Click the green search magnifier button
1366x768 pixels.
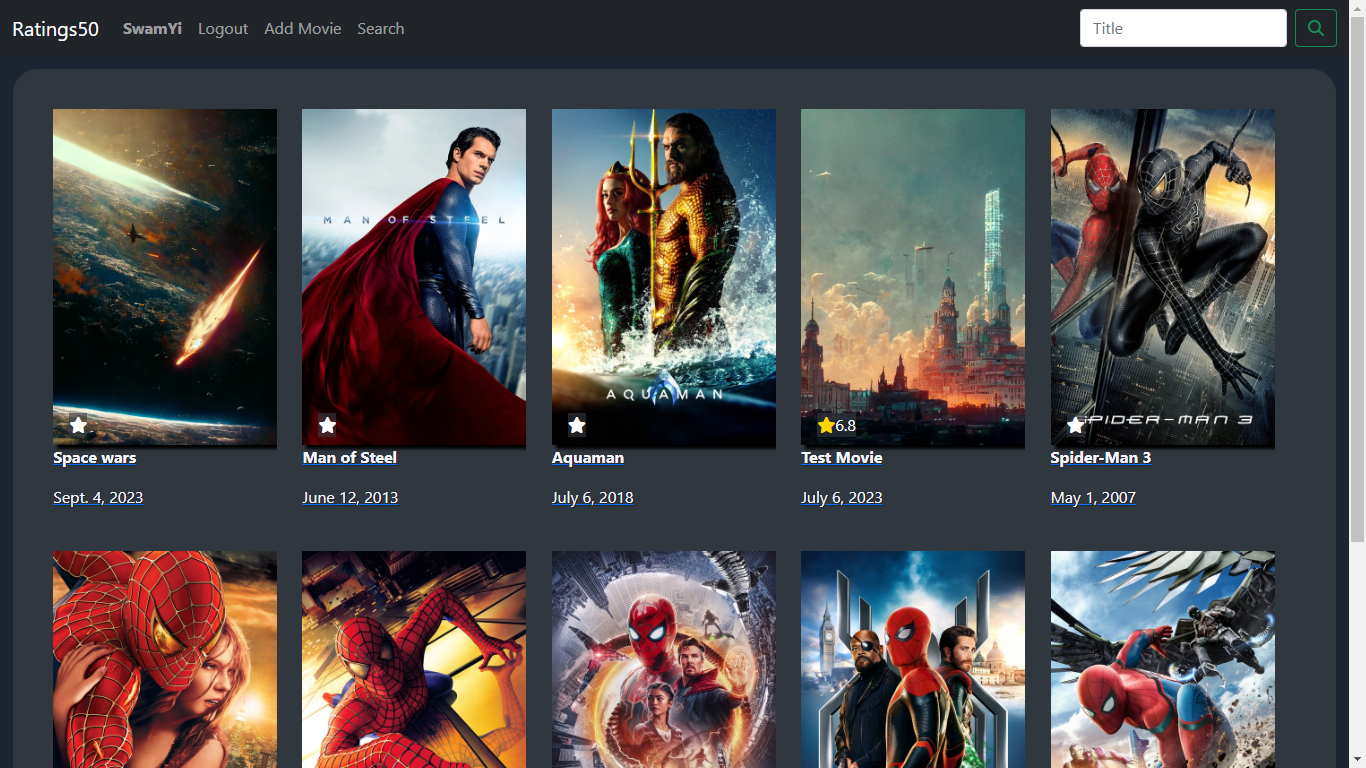click(x=1316, y=28)
